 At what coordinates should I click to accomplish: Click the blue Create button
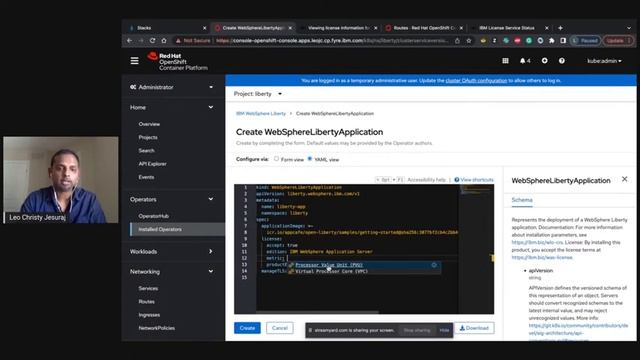pyautogui.click(x=247, y=328)
